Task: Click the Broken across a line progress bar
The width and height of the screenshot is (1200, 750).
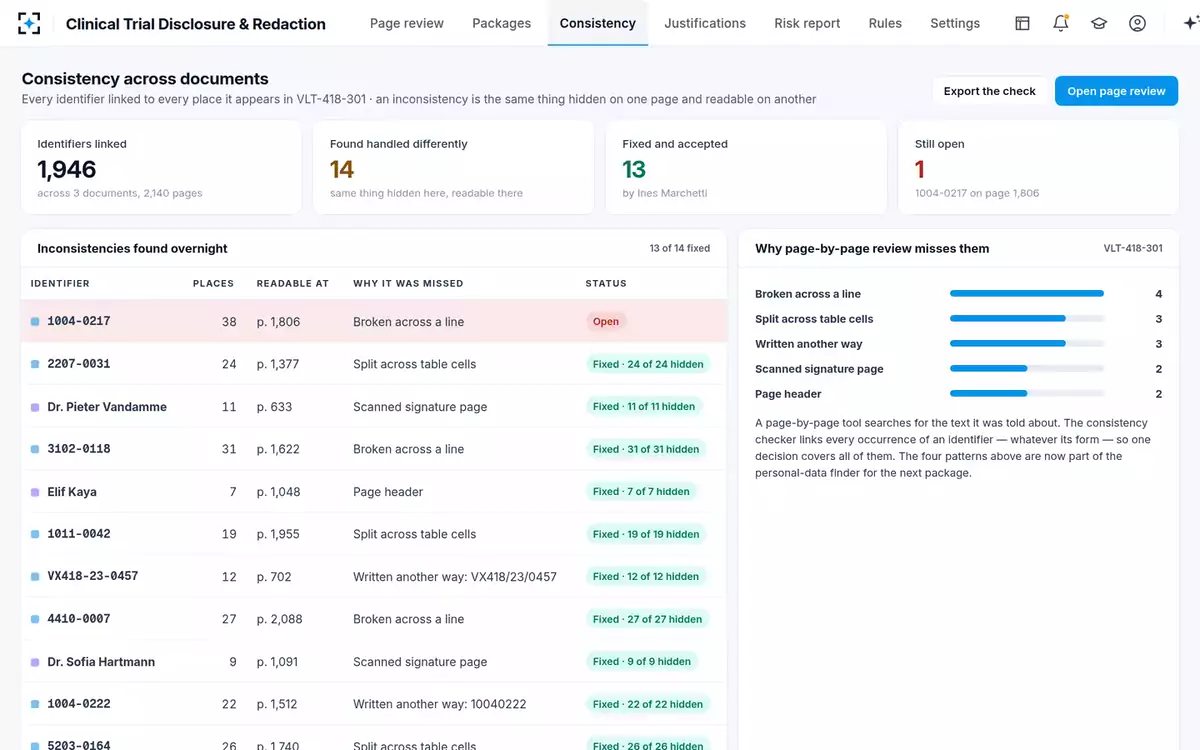Action: [1027, 294]
